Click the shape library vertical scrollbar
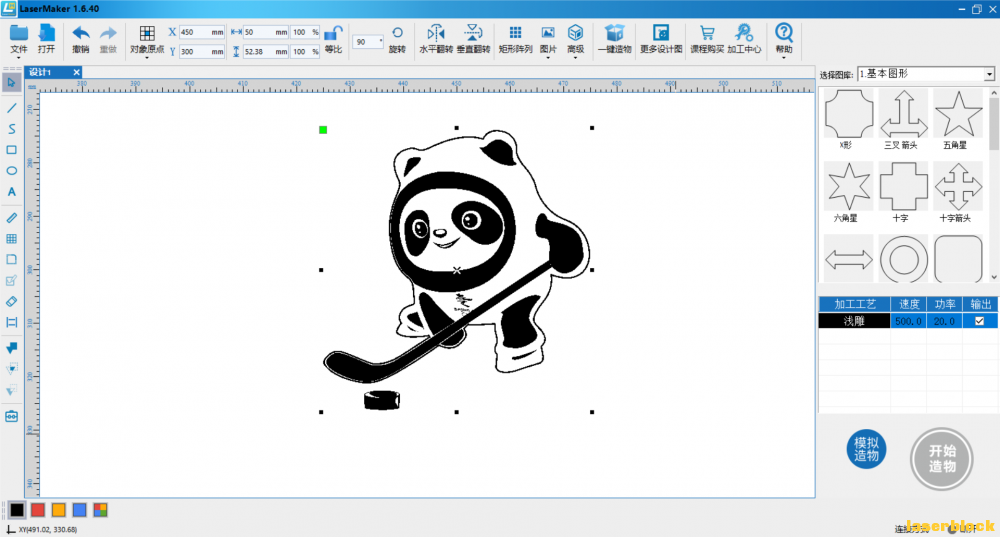This screenshot has height=537, width=1000. tap(994, 185)
